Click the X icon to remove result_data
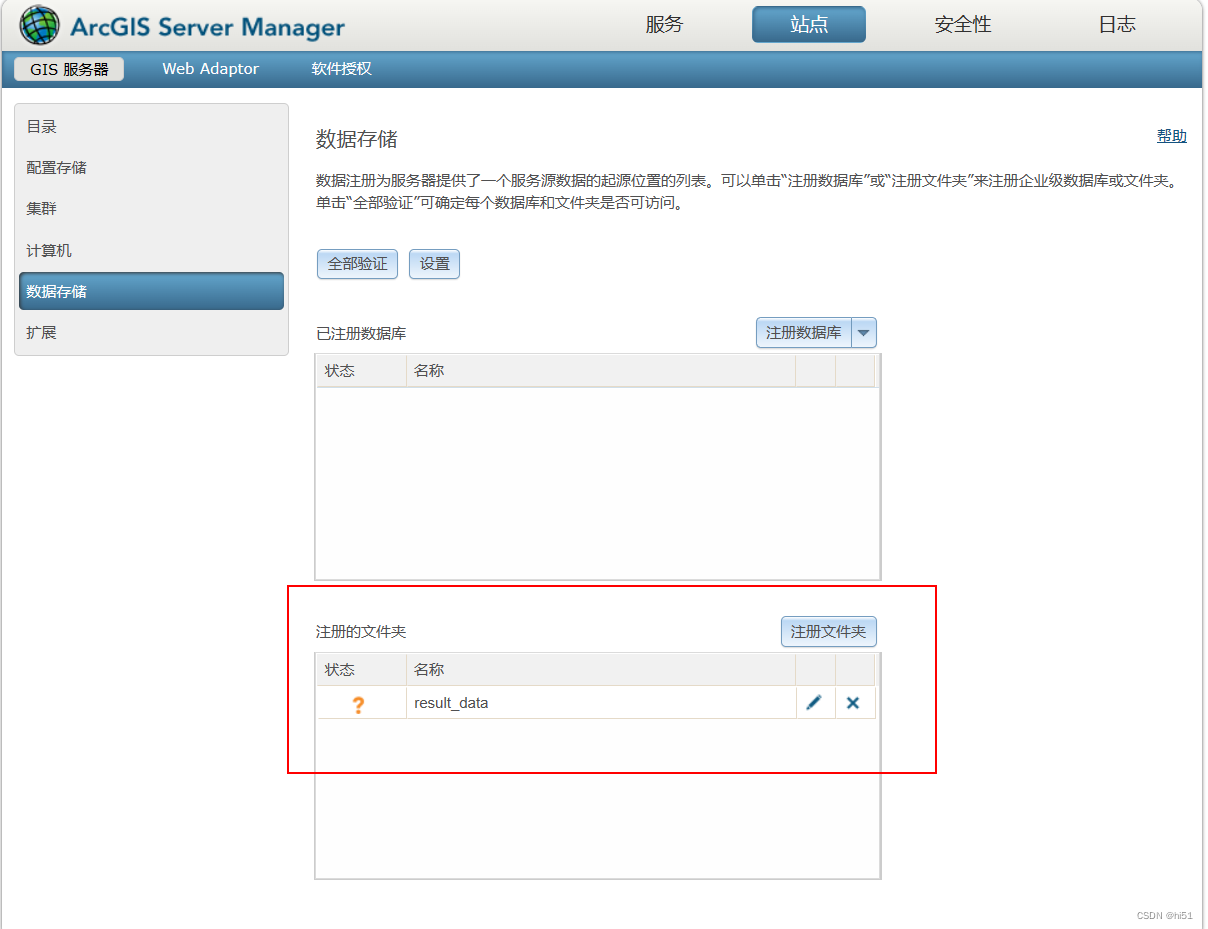The width and height of the screenshot is (1208, 929). pyautogui.click(x=852, y=702)
